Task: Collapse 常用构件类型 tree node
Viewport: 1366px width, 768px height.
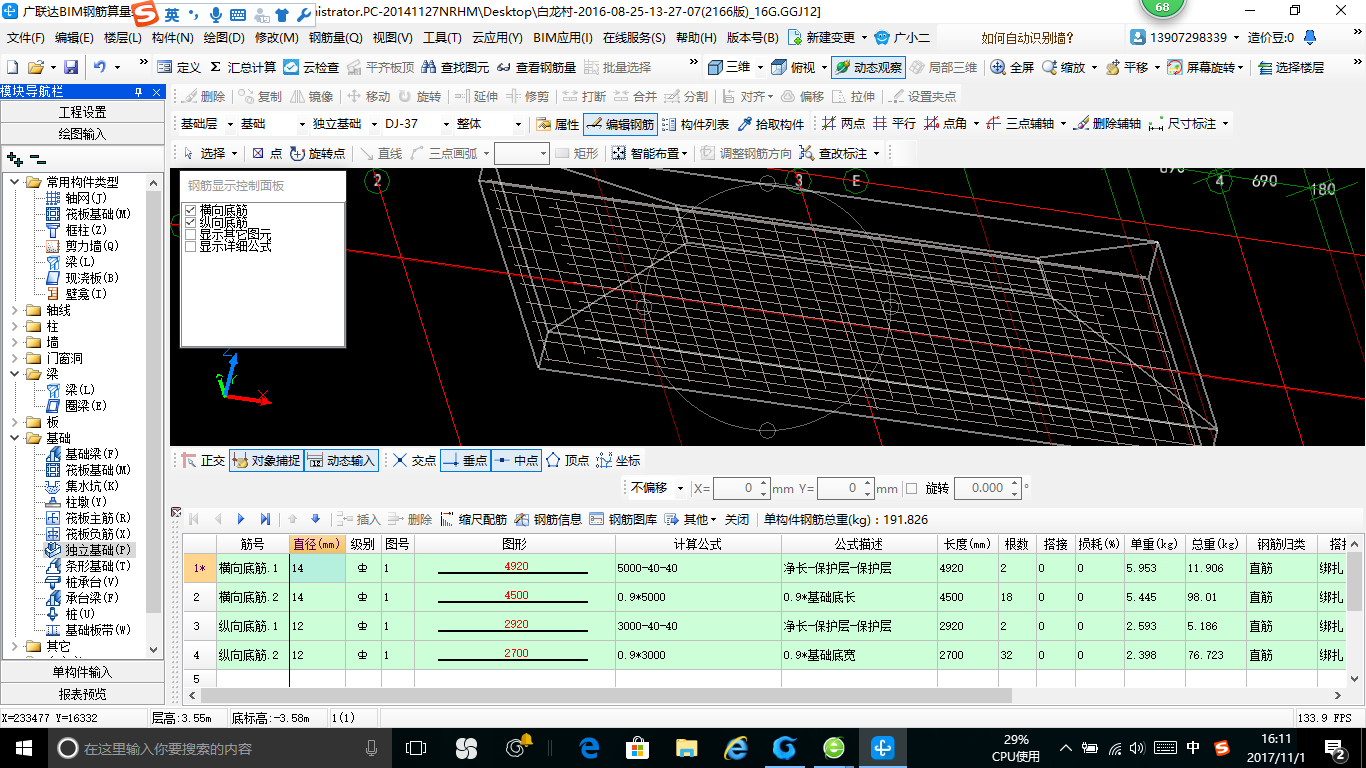Action: click(15, 182)
